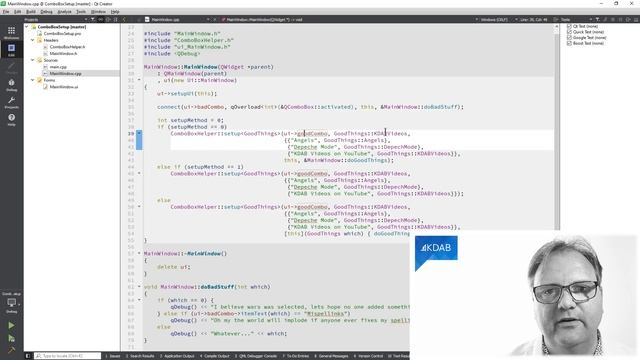Select main.cpp in project tree
This screenshot has width=640, height=360.
tap(58, 67)
